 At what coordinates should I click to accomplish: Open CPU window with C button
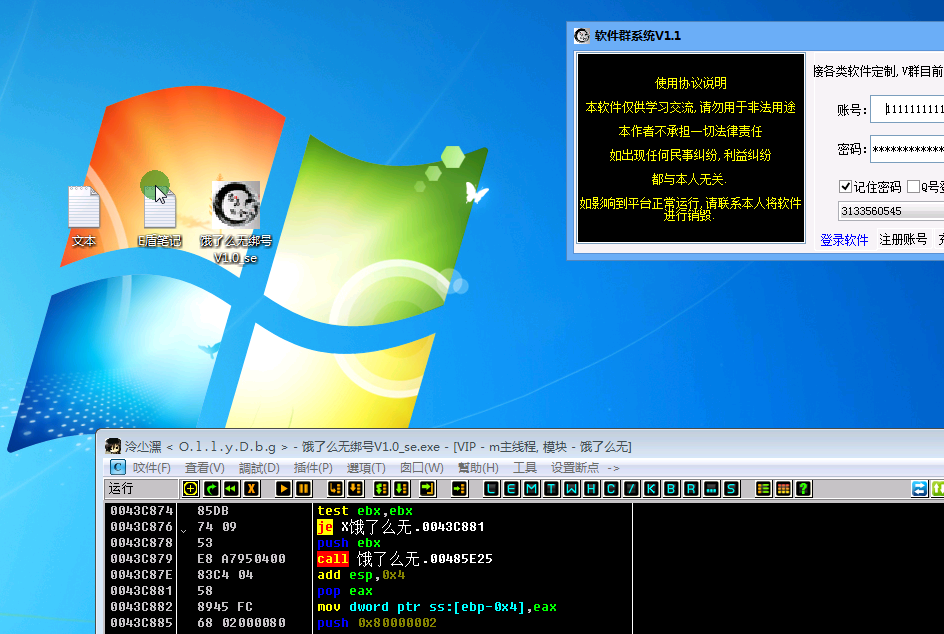point(611,489)
